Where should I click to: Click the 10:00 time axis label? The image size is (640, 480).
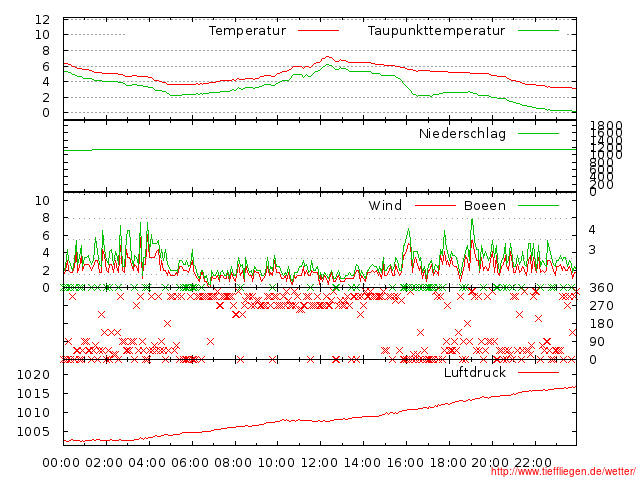(276, 463)
